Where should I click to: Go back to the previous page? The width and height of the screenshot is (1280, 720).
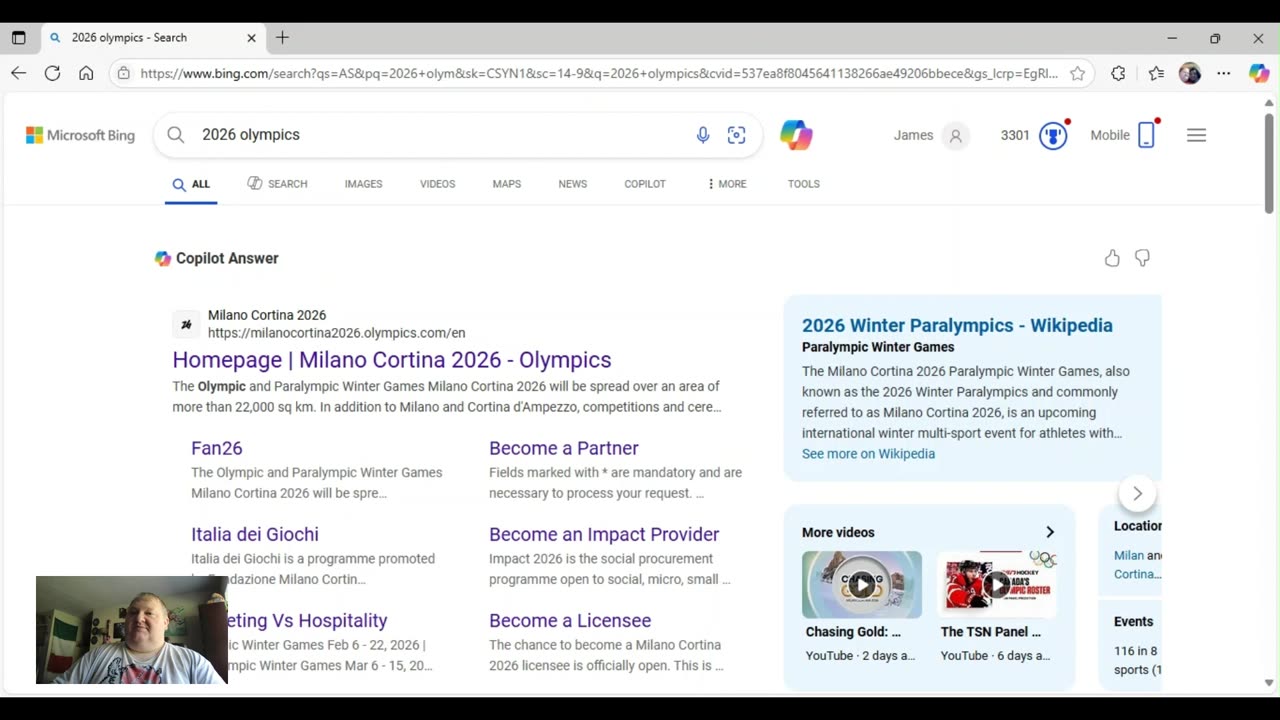18,73
